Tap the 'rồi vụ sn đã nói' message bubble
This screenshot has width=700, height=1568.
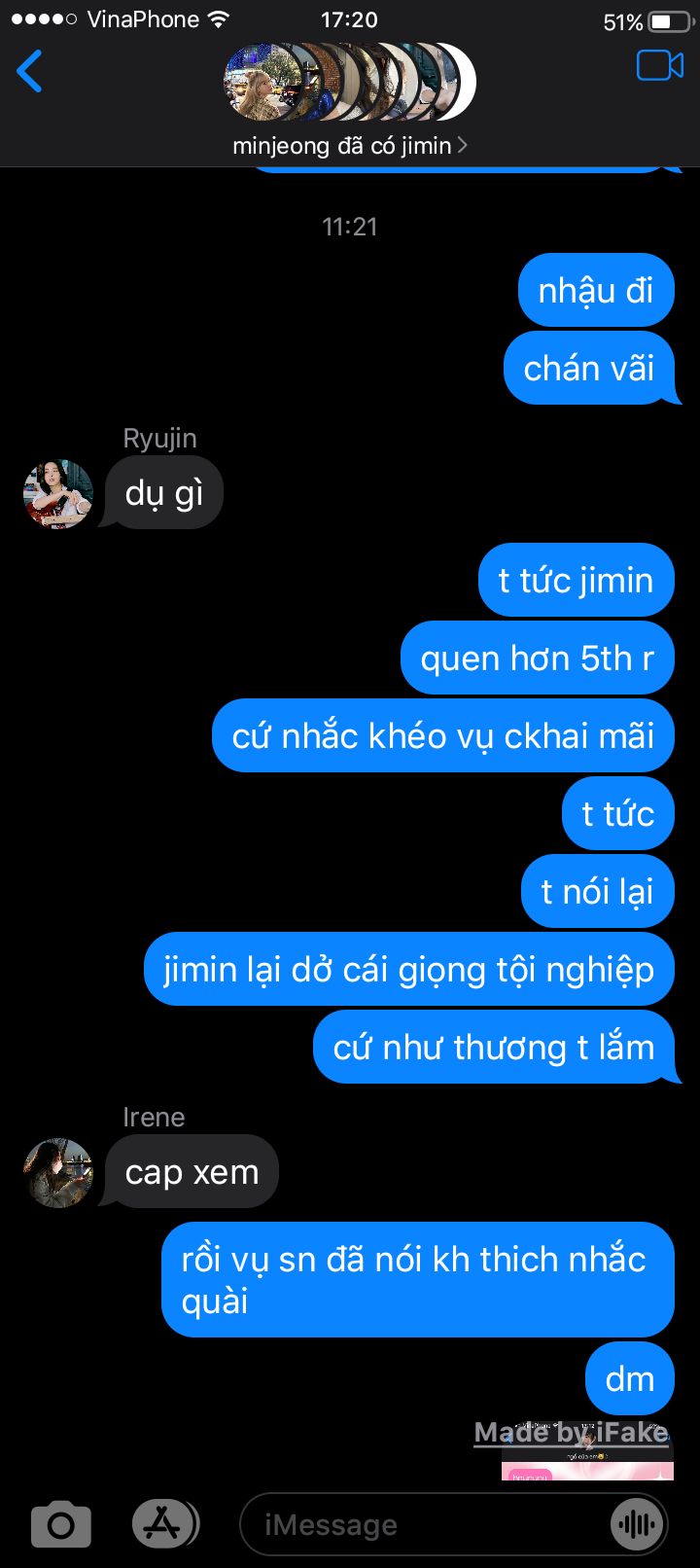coord(418,1279)
